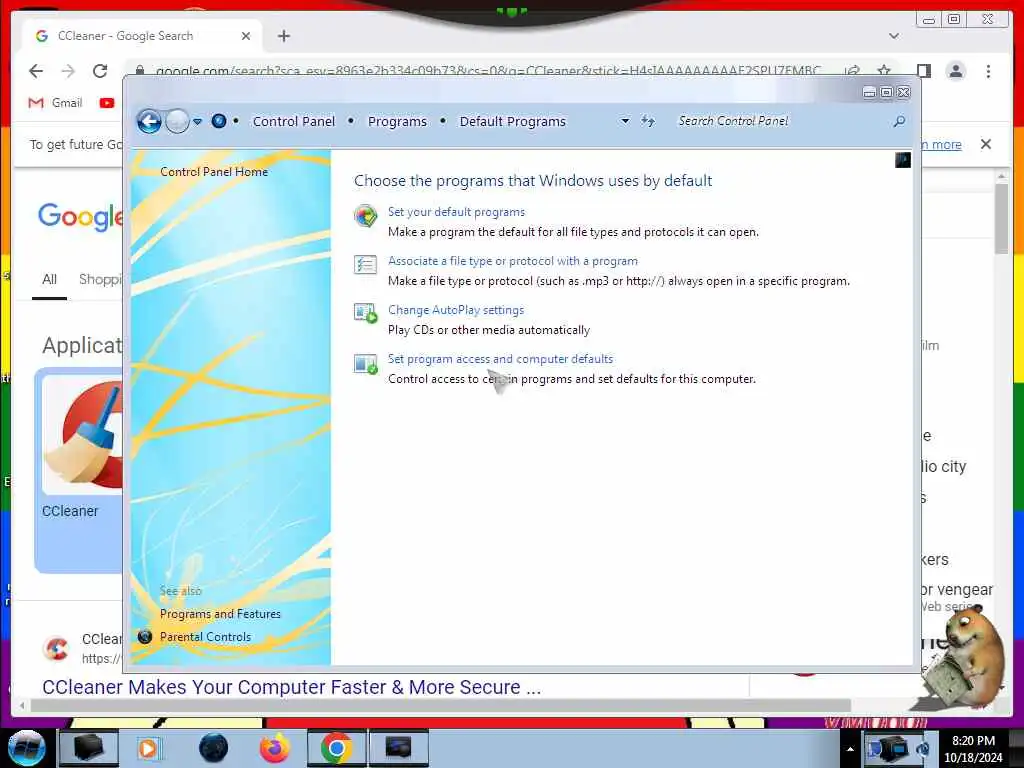The height and width of the screenshot is (768, 1024).
Task: Open the taskbar clock showing 8:20 PM
Action: [x=973, y=749]
